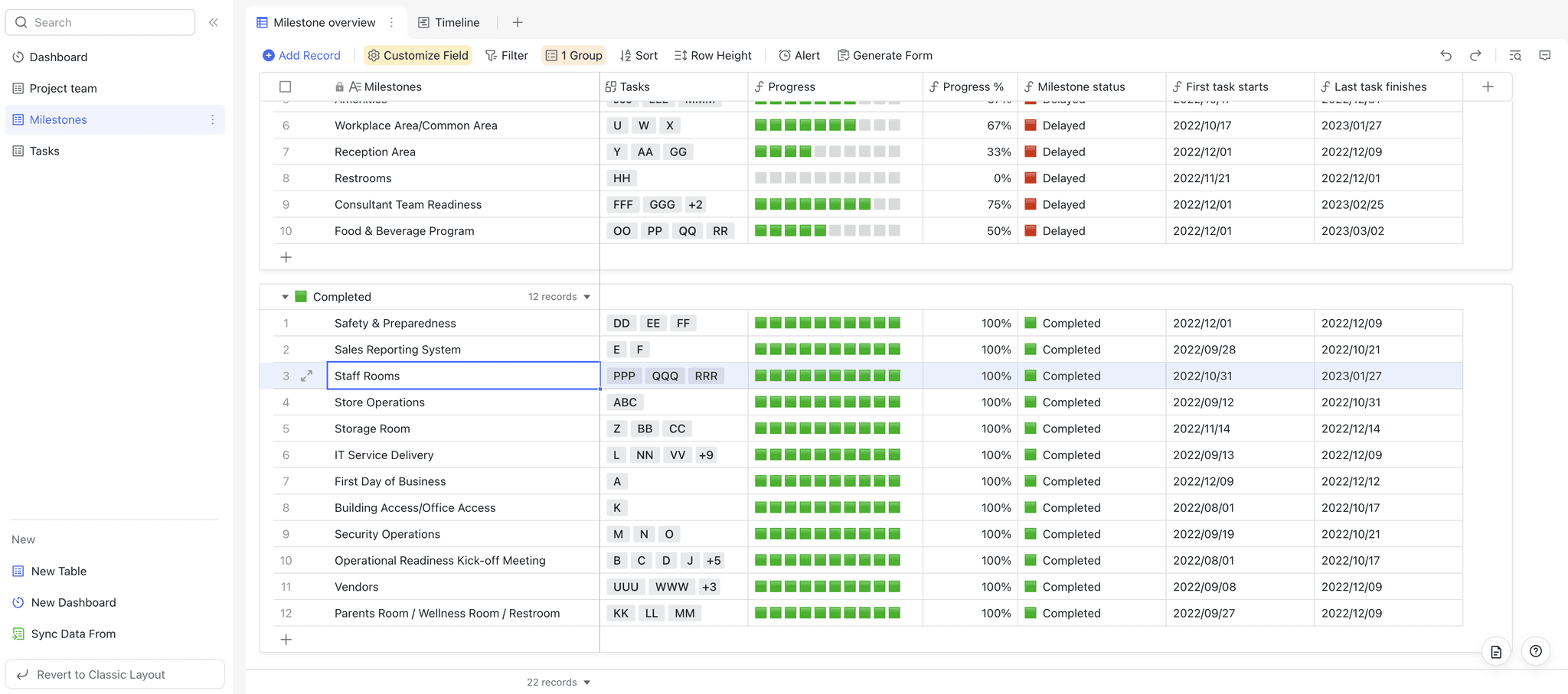Click the red Delayed status swatch for Restrooms
The image size is (1568, 694).
tap(1031, 178)
